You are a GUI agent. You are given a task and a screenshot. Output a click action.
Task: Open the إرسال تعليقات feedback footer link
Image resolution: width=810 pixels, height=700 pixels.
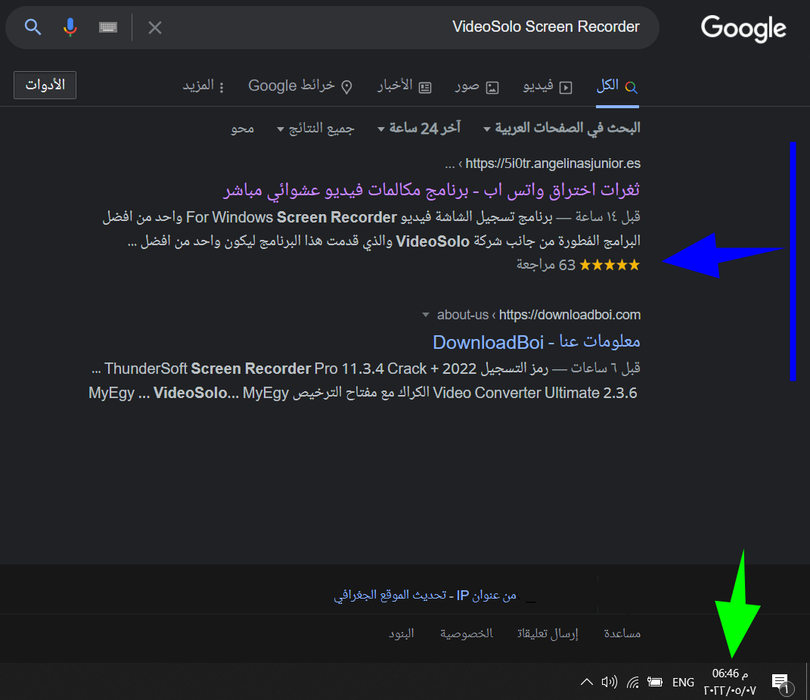click(x=547, y=633)
